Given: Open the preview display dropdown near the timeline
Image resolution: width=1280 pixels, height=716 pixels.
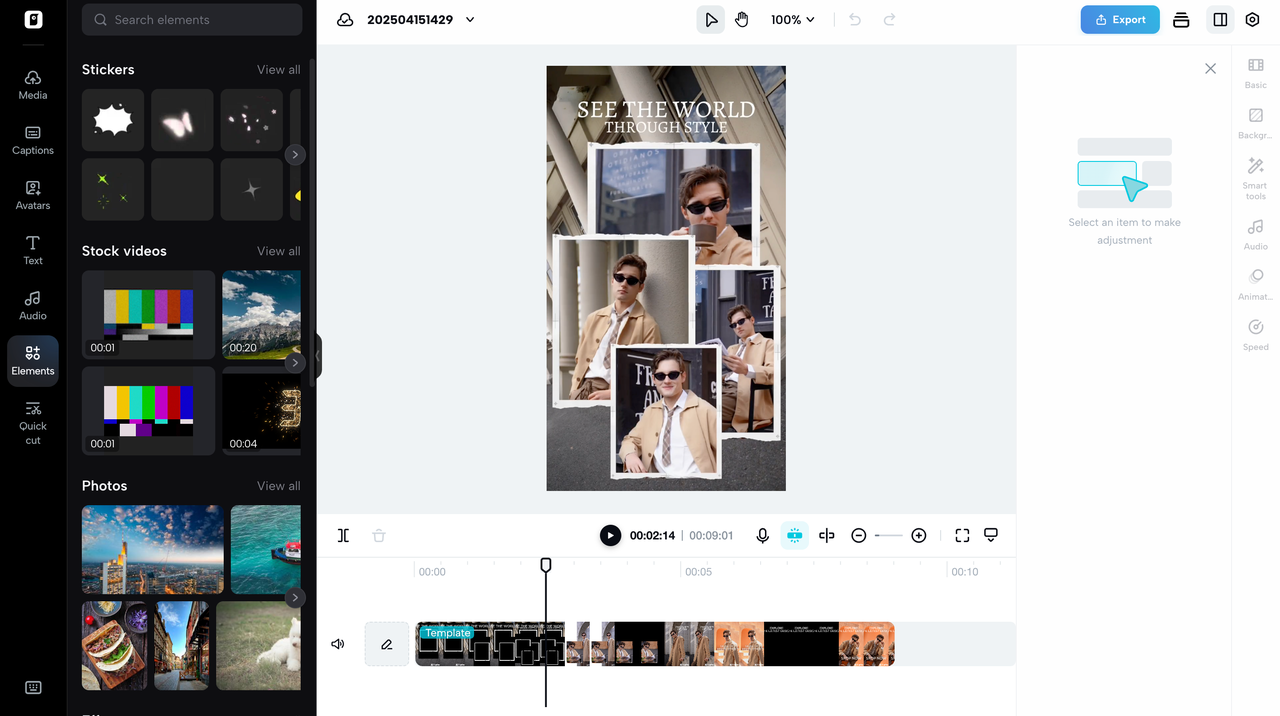Looking at the screenshot, I should pos(990,535).
